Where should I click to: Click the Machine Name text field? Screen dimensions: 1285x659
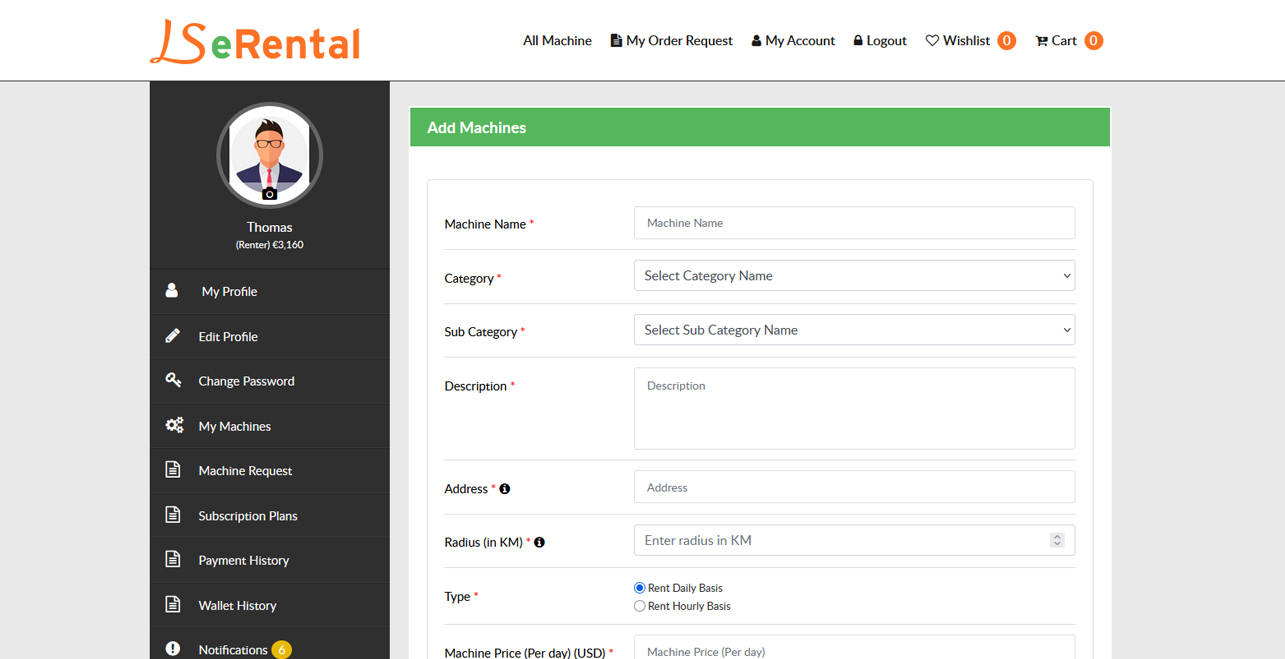854,223
